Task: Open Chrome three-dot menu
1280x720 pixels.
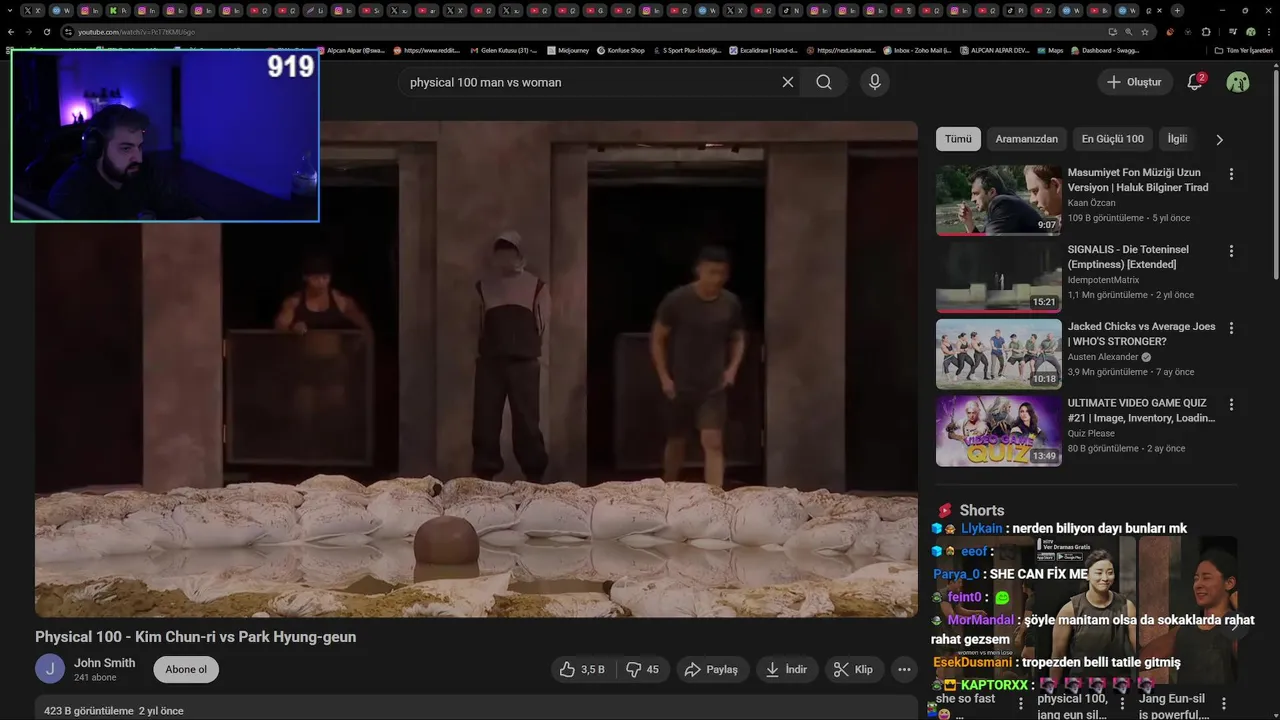Action: (1267, 32)
